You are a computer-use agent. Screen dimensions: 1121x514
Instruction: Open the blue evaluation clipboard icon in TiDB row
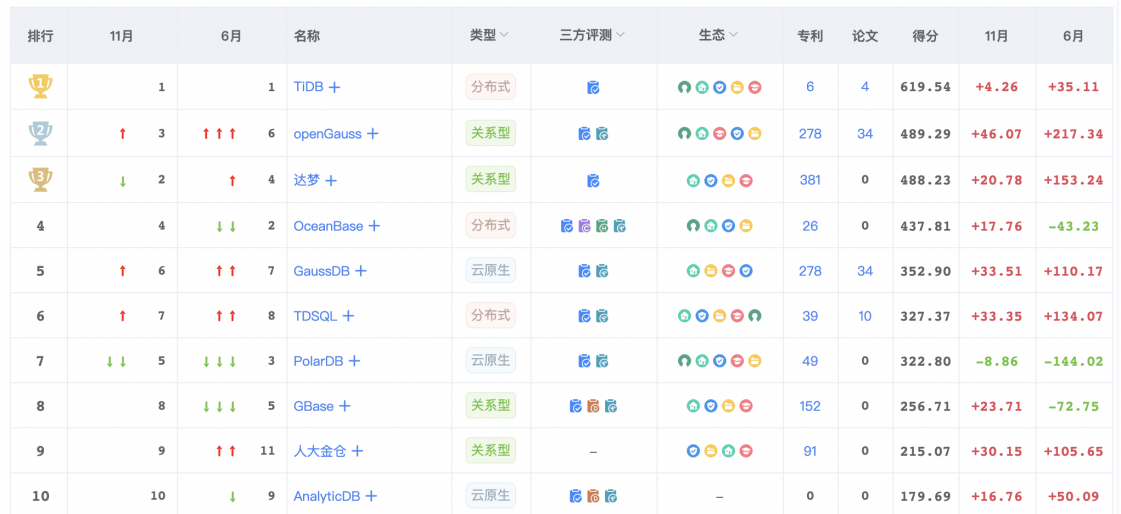tap(593, 87)
